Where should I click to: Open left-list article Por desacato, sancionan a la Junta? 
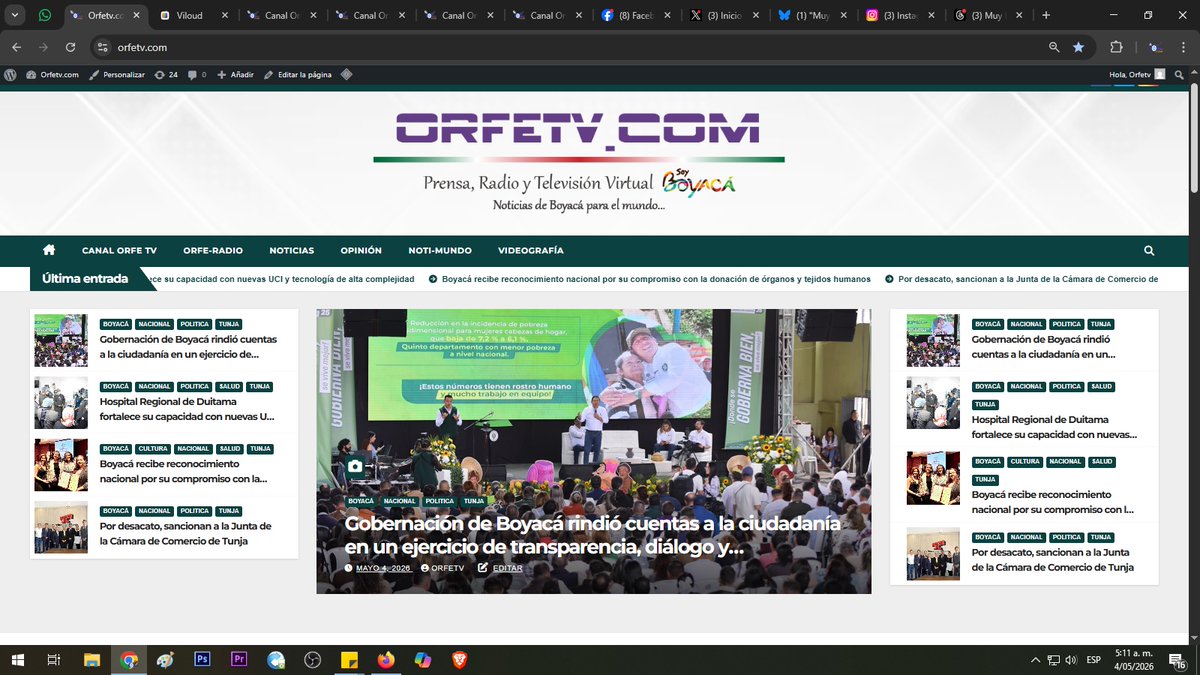(x=186, y=533)
